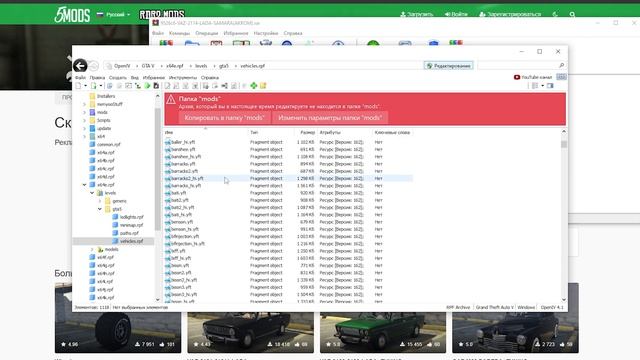Click Изменить параметры папки "mods" button
This screenshot has height=360, width=640.
[x=330, y=118]
